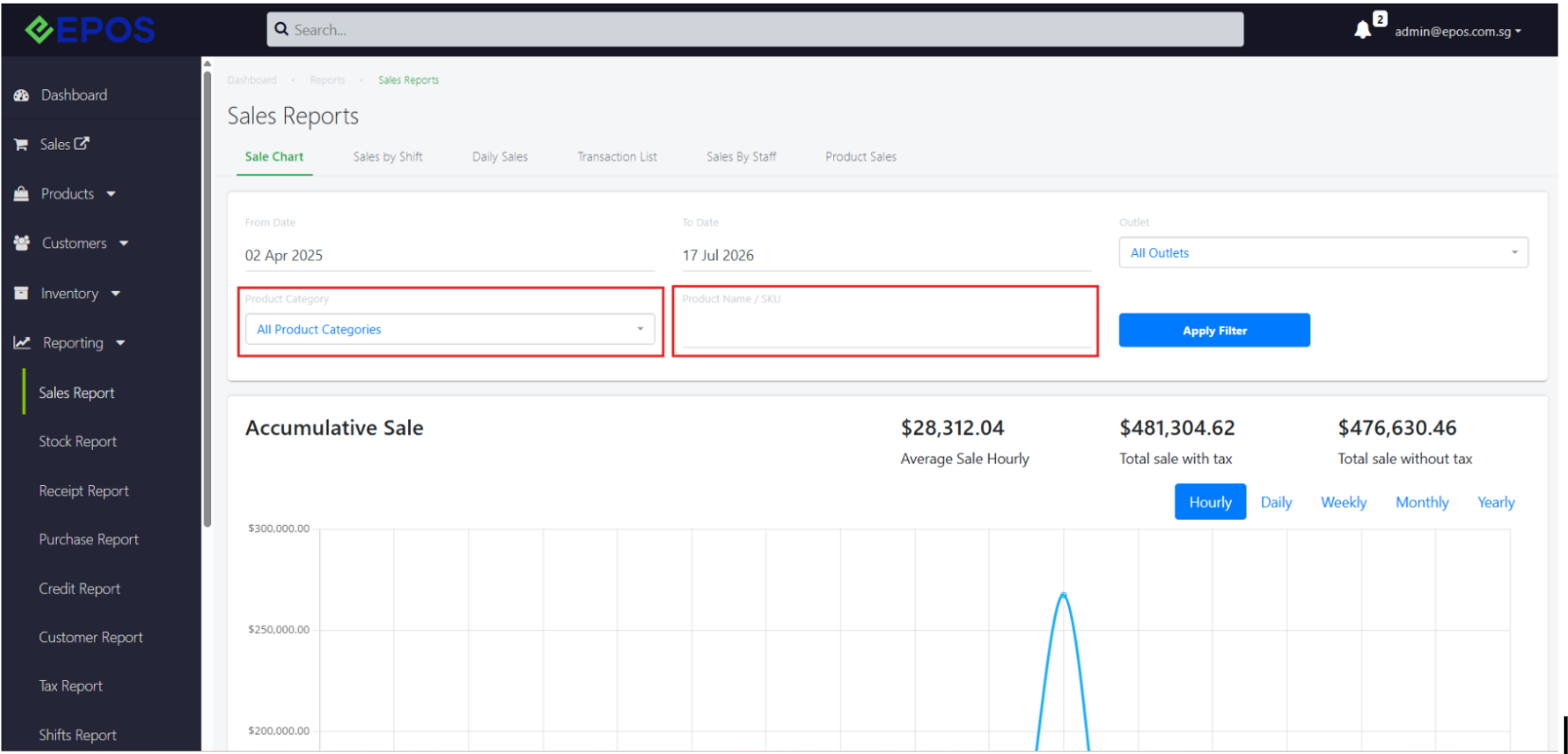Screen dimensions: 1568x754
Task: Switch to the Sales By Staff tab
Action: tap(741, 157)
